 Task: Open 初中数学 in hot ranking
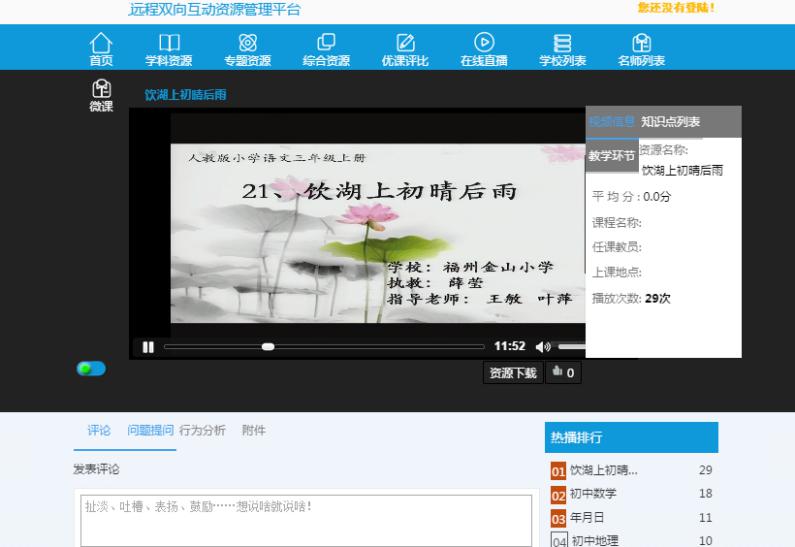[x=593, y=493]
